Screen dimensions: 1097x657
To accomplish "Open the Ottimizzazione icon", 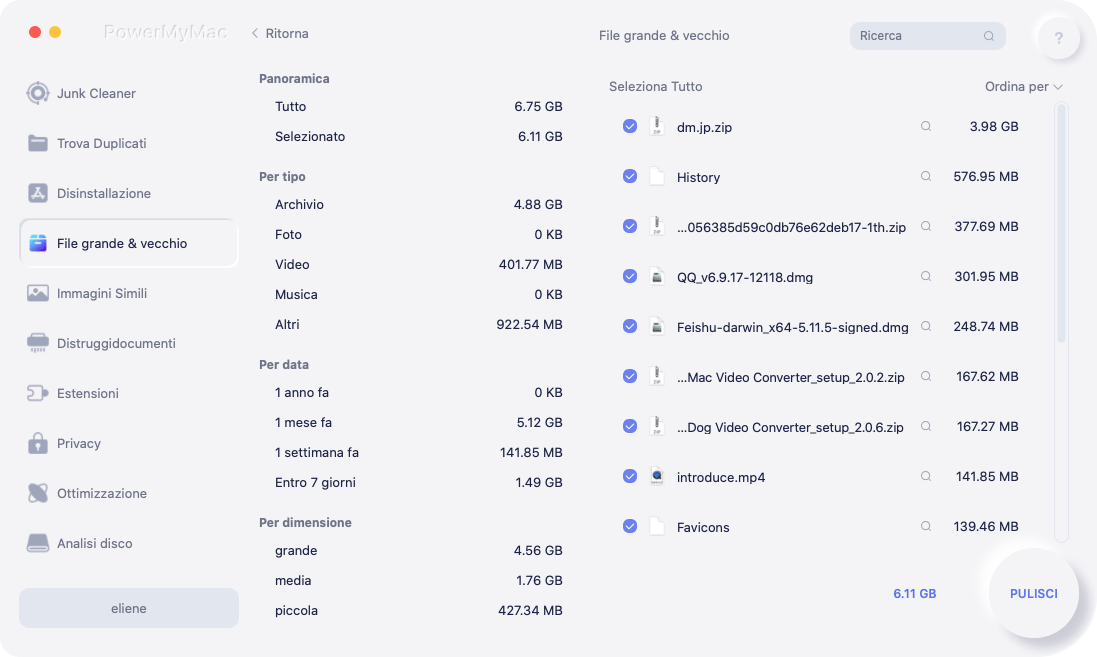I will (x=38, y=493).
